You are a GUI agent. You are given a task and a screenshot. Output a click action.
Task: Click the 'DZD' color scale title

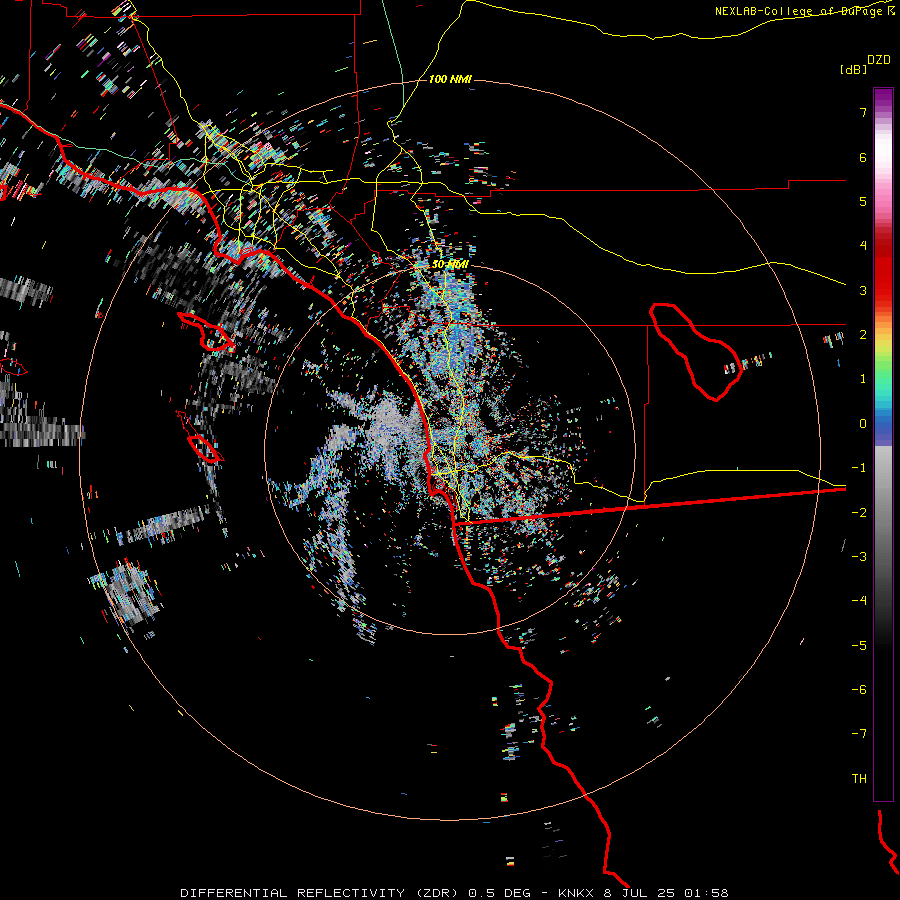click(x=879, y=60)
